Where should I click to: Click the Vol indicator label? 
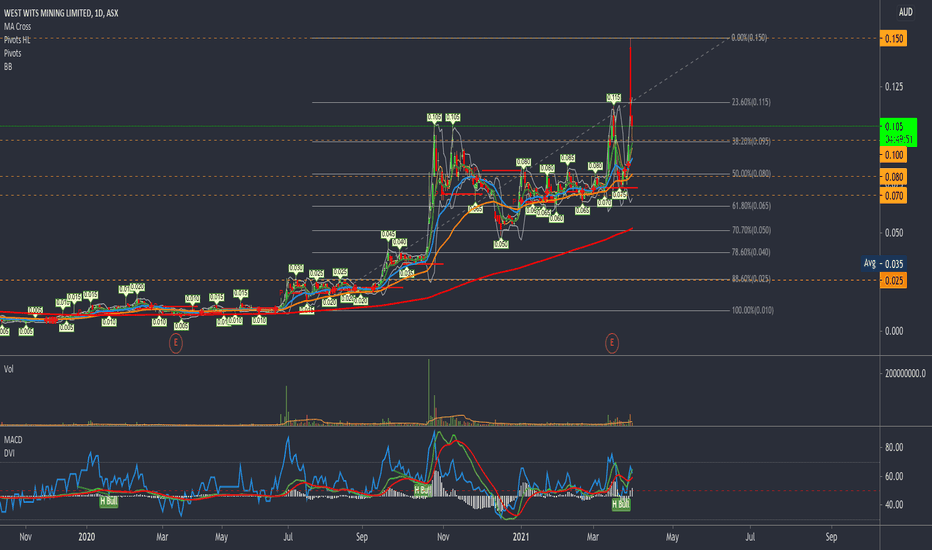[x=8, y=369]
